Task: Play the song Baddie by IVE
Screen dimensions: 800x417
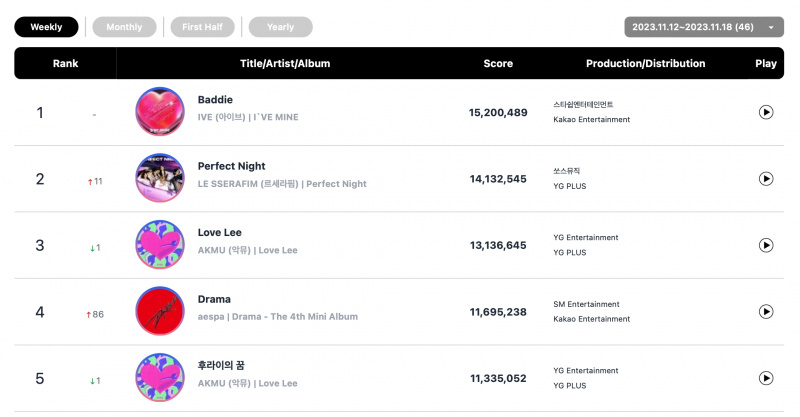Action: [765, 112]
